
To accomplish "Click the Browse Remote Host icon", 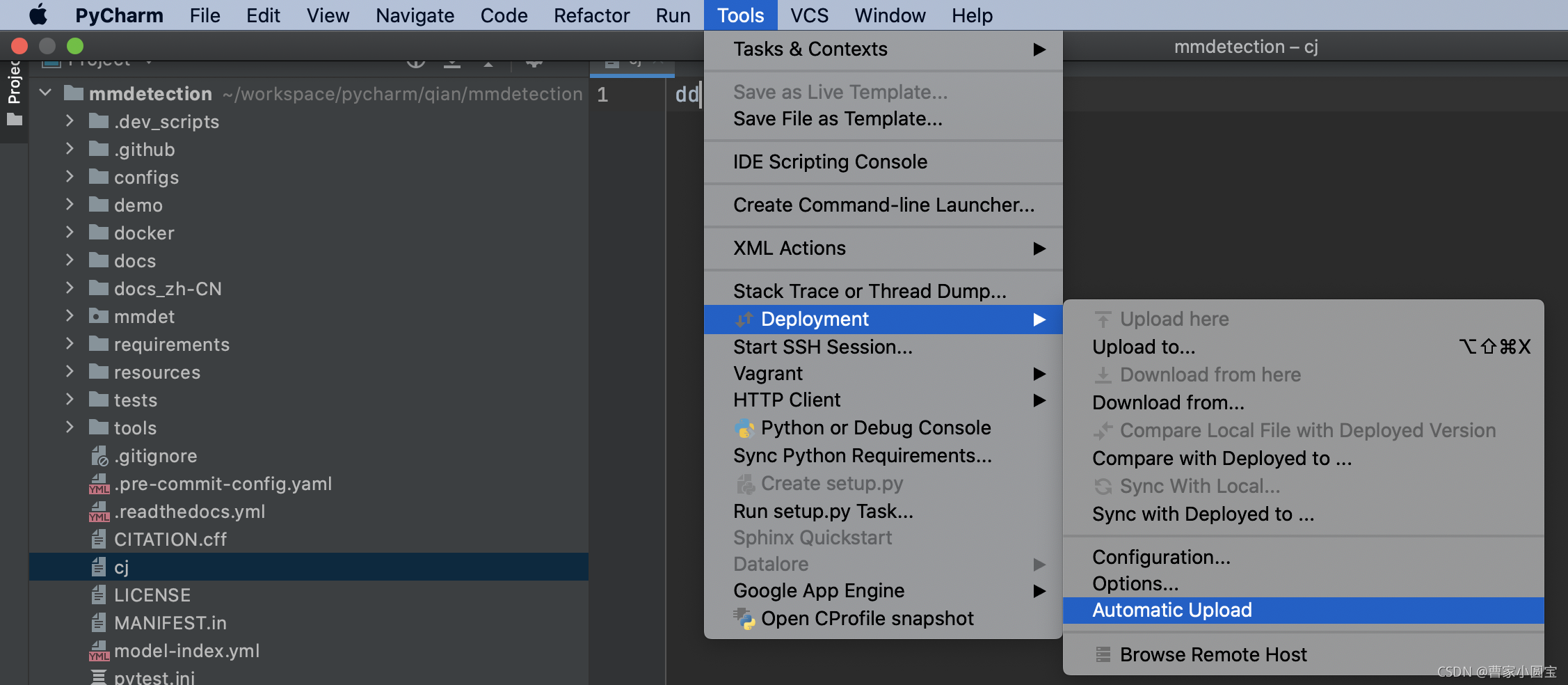I will click(x=1103, y=654).
